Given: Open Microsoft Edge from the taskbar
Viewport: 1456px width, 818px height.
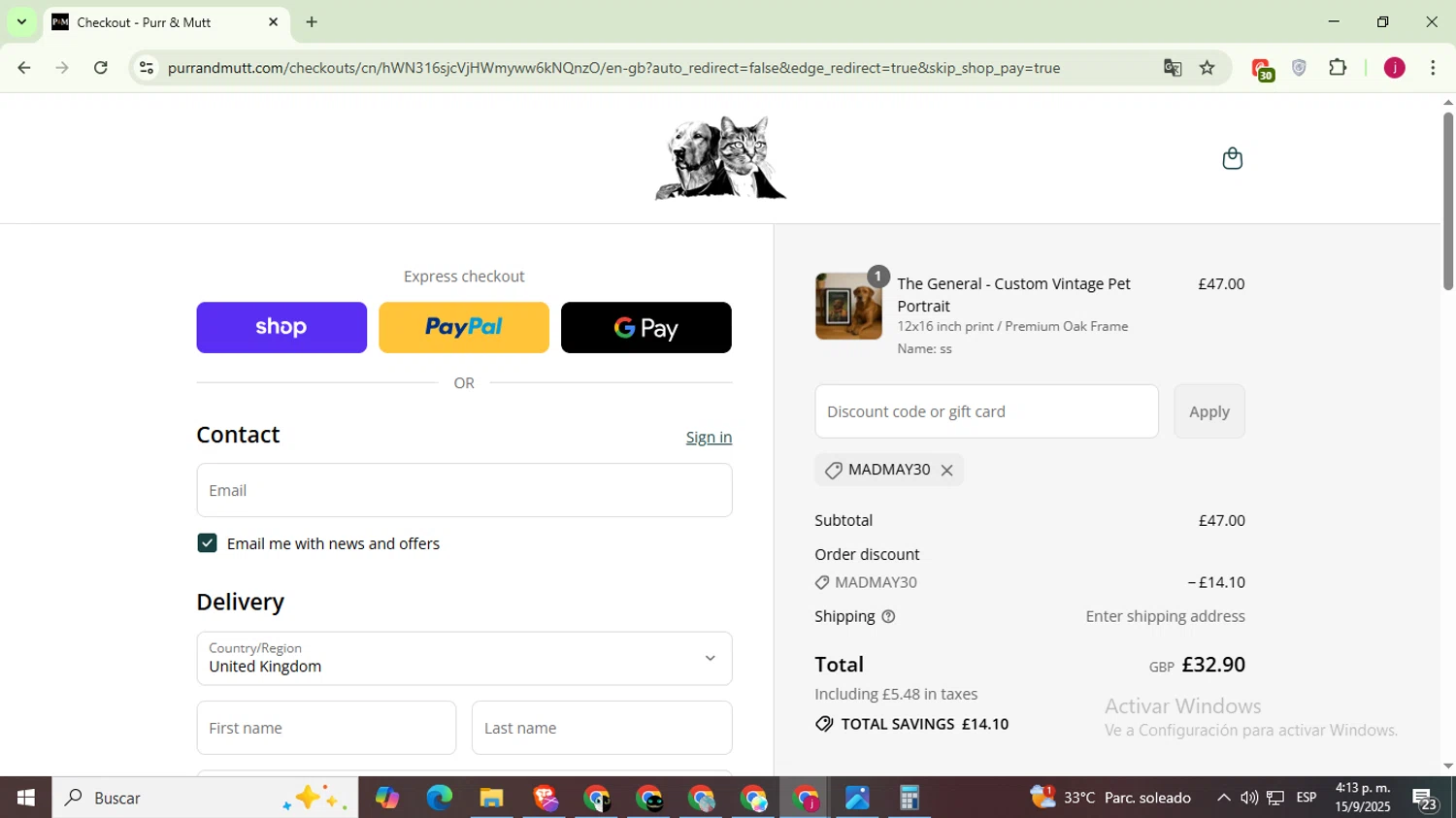Looking at the screenshot, I should [x=439, y=798].
